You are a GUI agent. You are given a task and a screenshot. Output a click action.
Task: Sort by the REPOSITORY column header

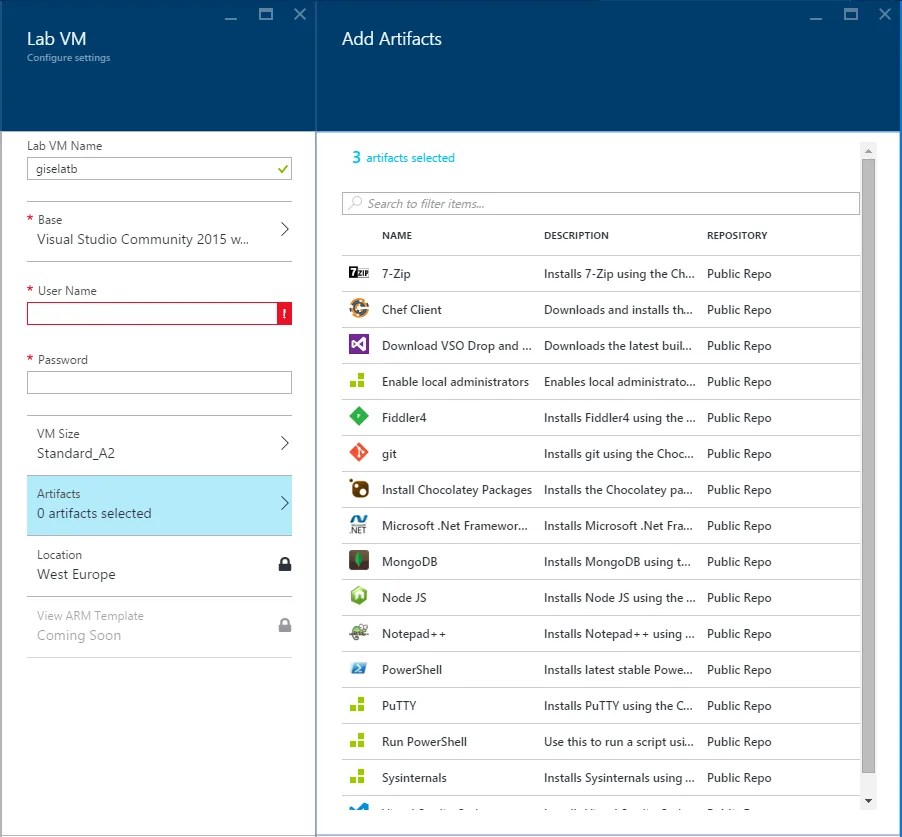(737, 235)
